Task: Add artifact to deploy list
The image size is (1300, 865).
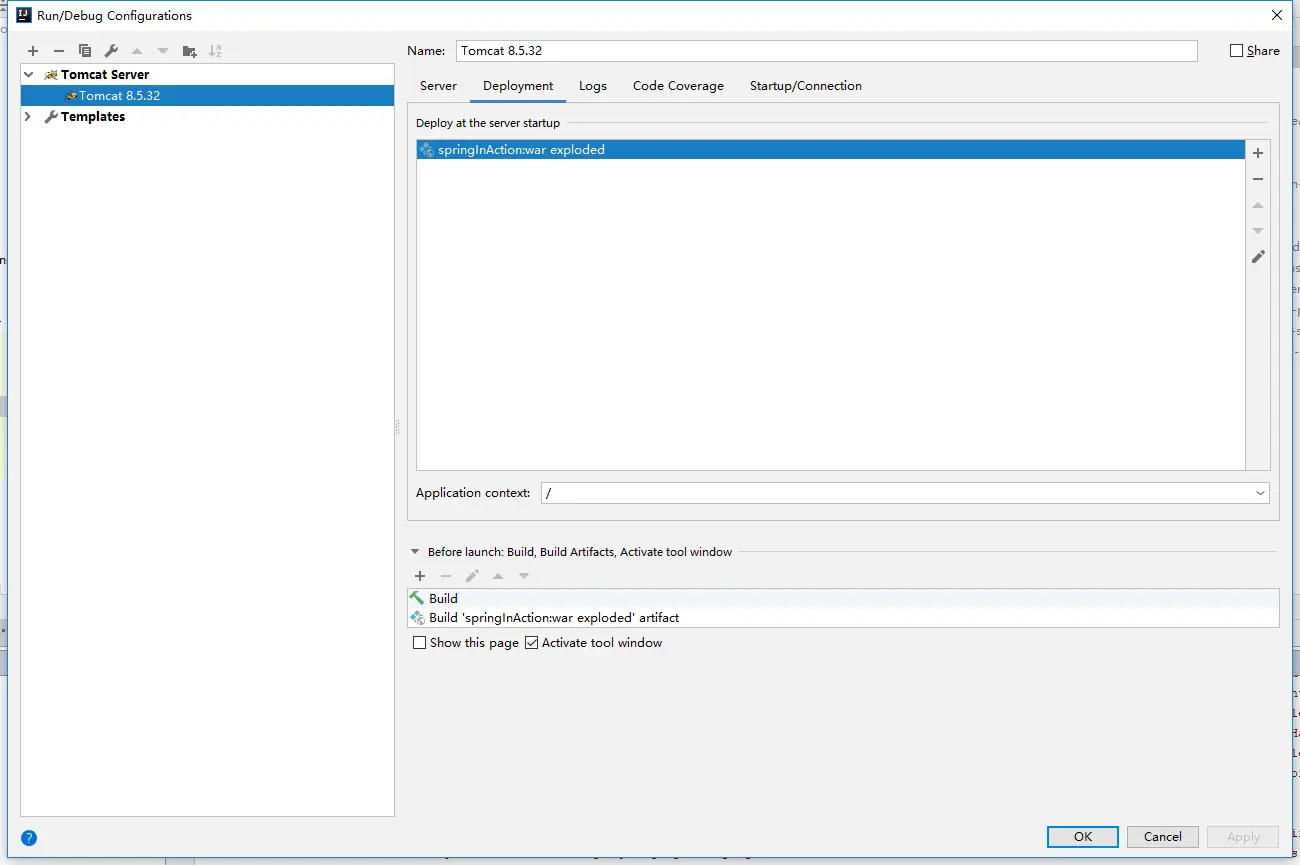Action: [1258, 153]
